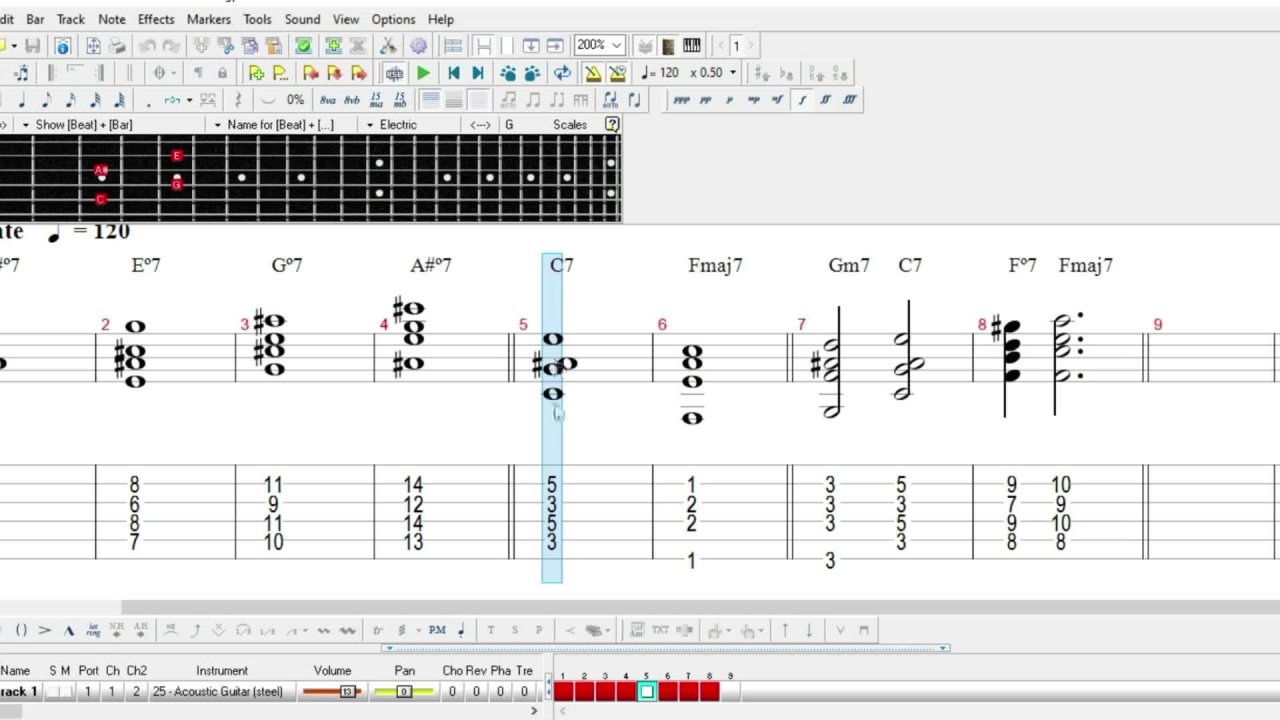Select the forte dynamic icon

[802, 100]
